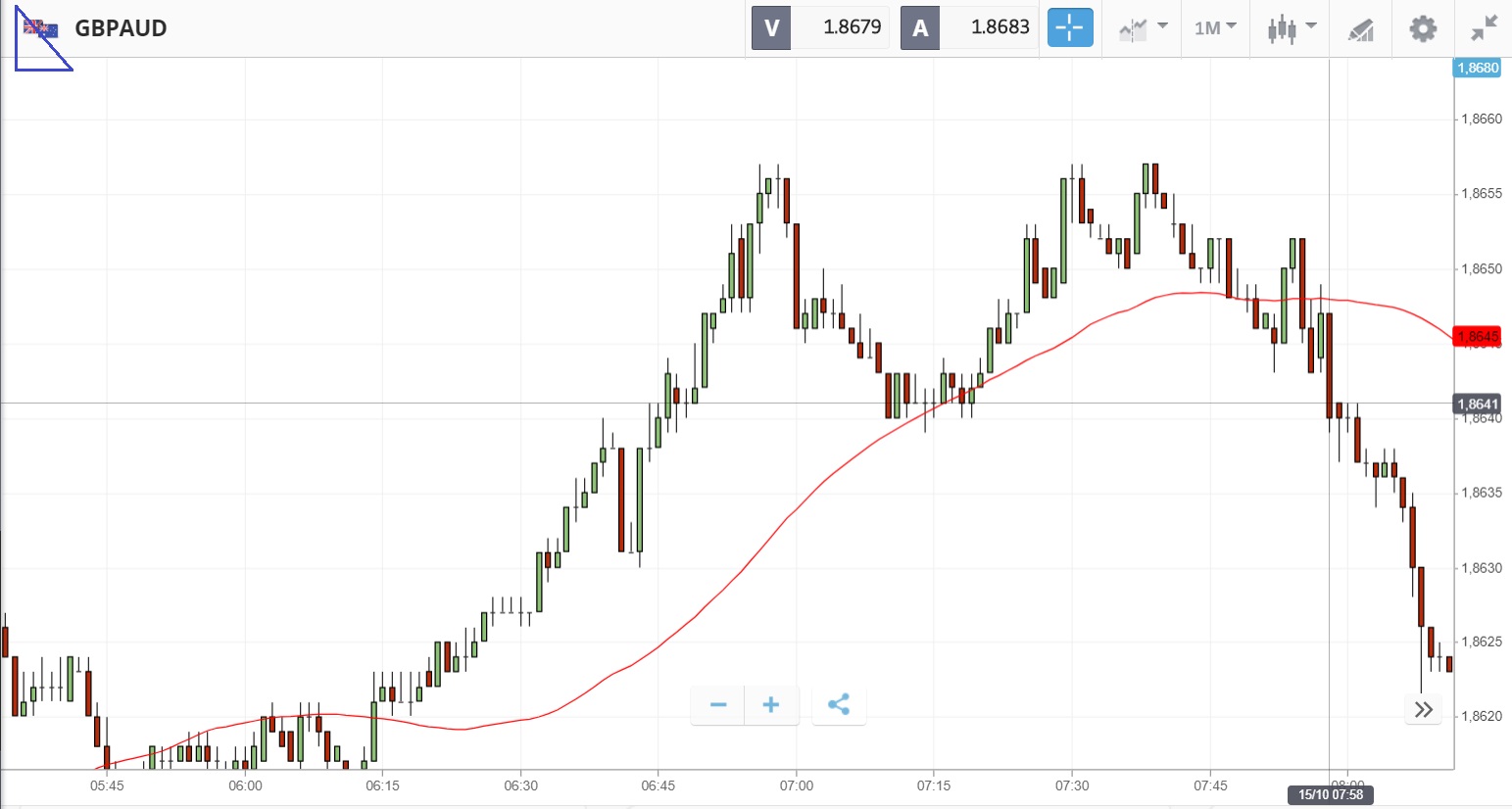Click the red 1,8645 moving average label

(1477, 337)
